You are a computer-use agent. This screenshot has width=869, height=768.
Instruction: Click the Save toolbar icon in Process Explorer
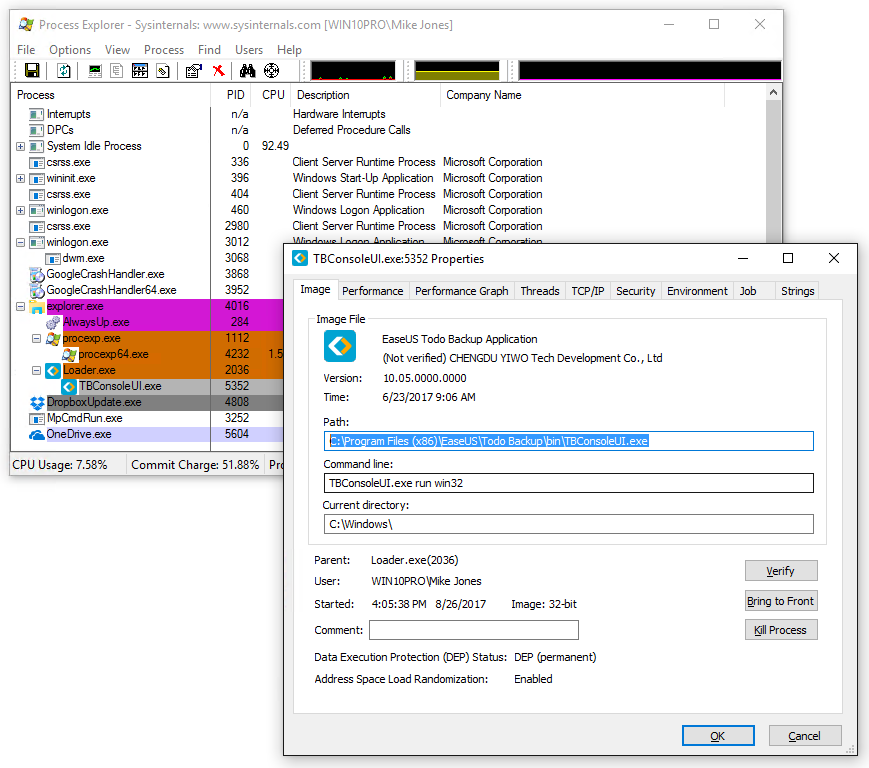[x=32, y=71]
